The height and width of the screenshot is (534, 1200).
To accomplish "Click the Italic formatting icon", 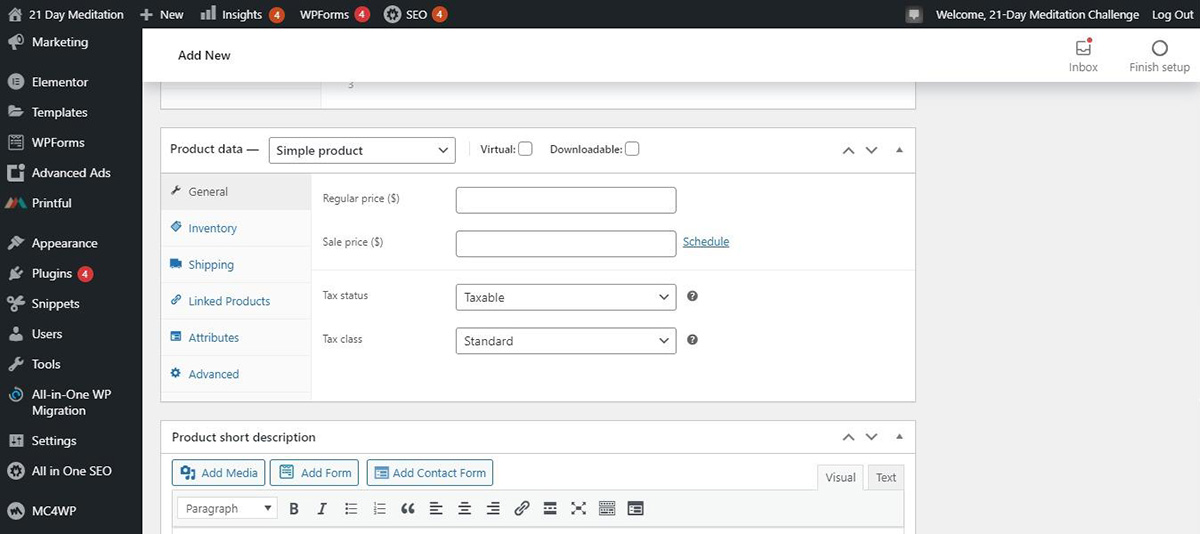I will tap(322, 508).
